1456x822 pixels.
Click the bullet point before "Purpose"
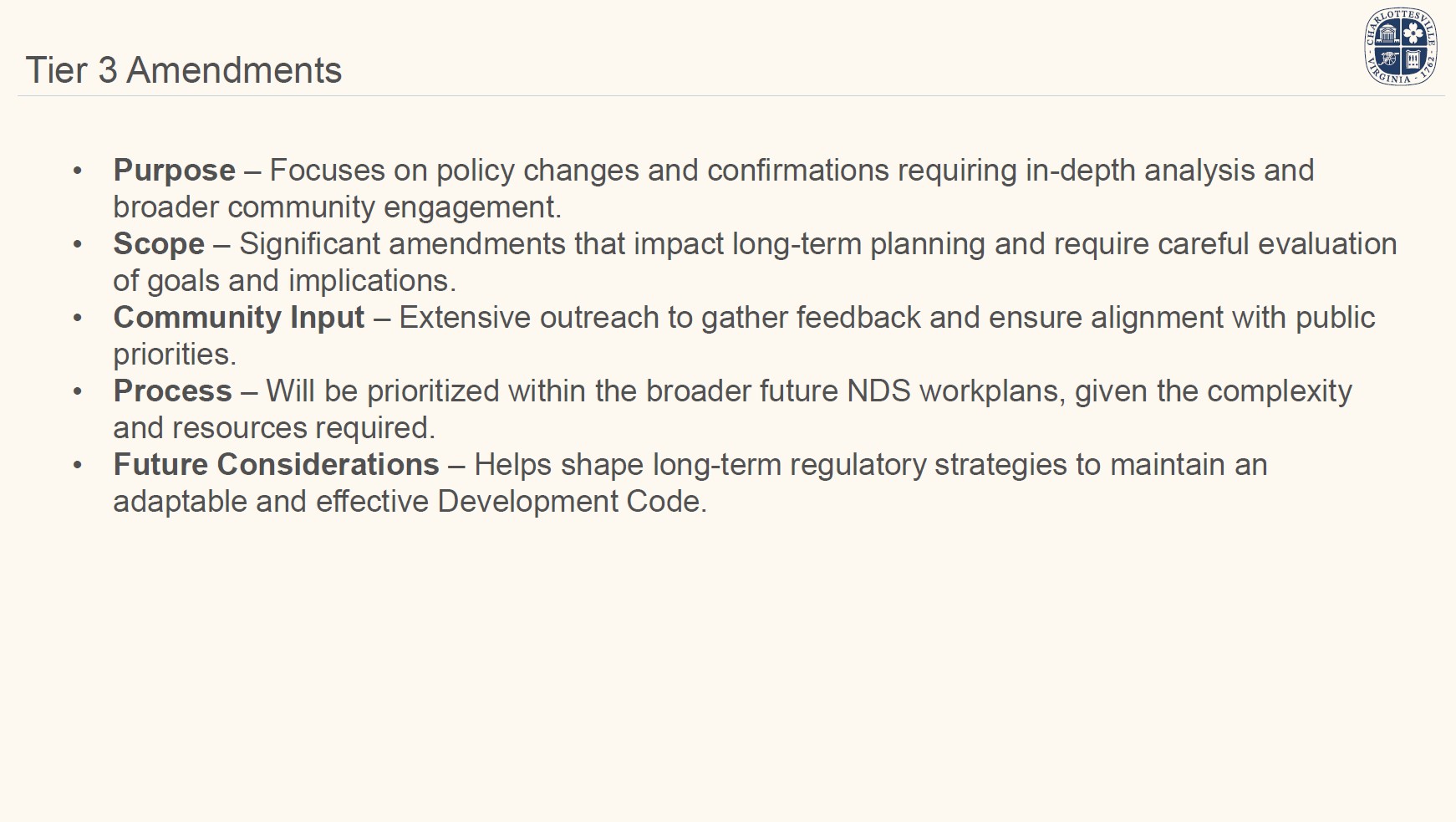coord(78,171)
